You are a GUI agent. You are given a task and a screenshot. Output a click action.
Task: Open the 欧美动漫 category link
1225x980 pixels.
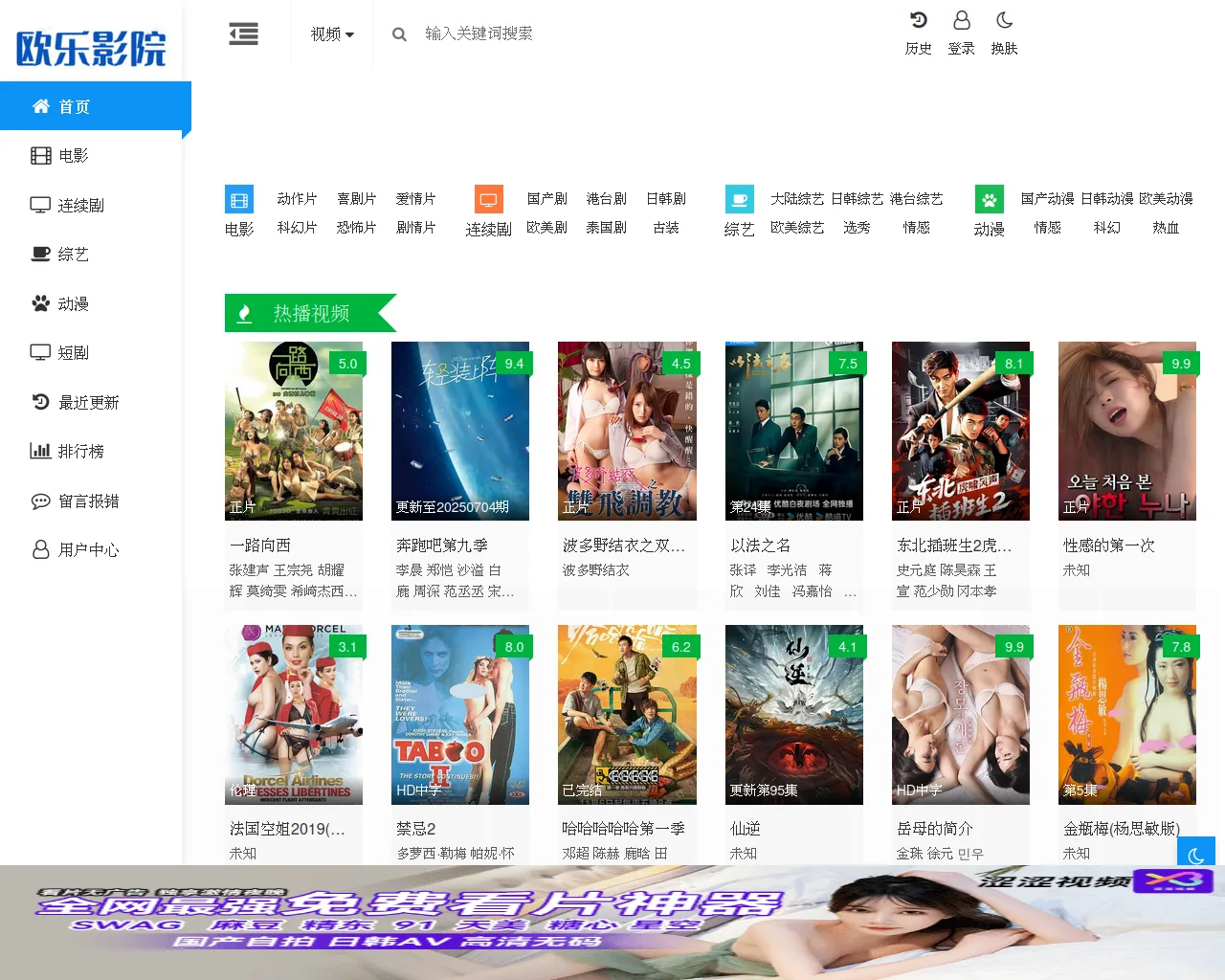1166,198
